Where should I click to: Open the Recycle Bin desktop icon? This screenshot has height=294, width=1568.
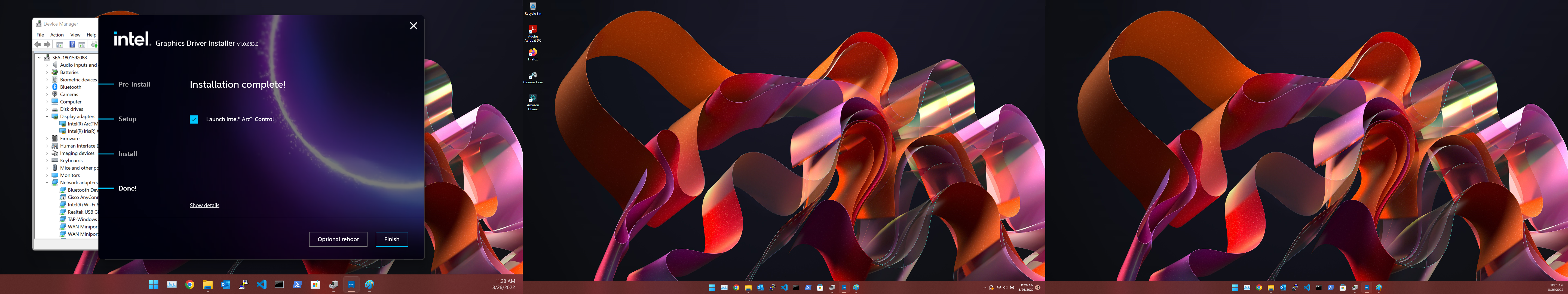pyautogui.click(x=533, y=8)
